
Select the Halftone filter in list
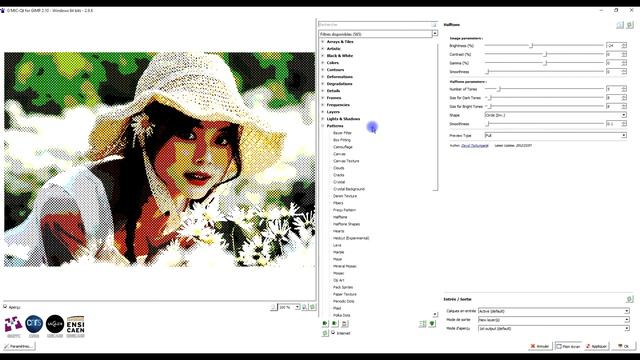tap(340, 217)
